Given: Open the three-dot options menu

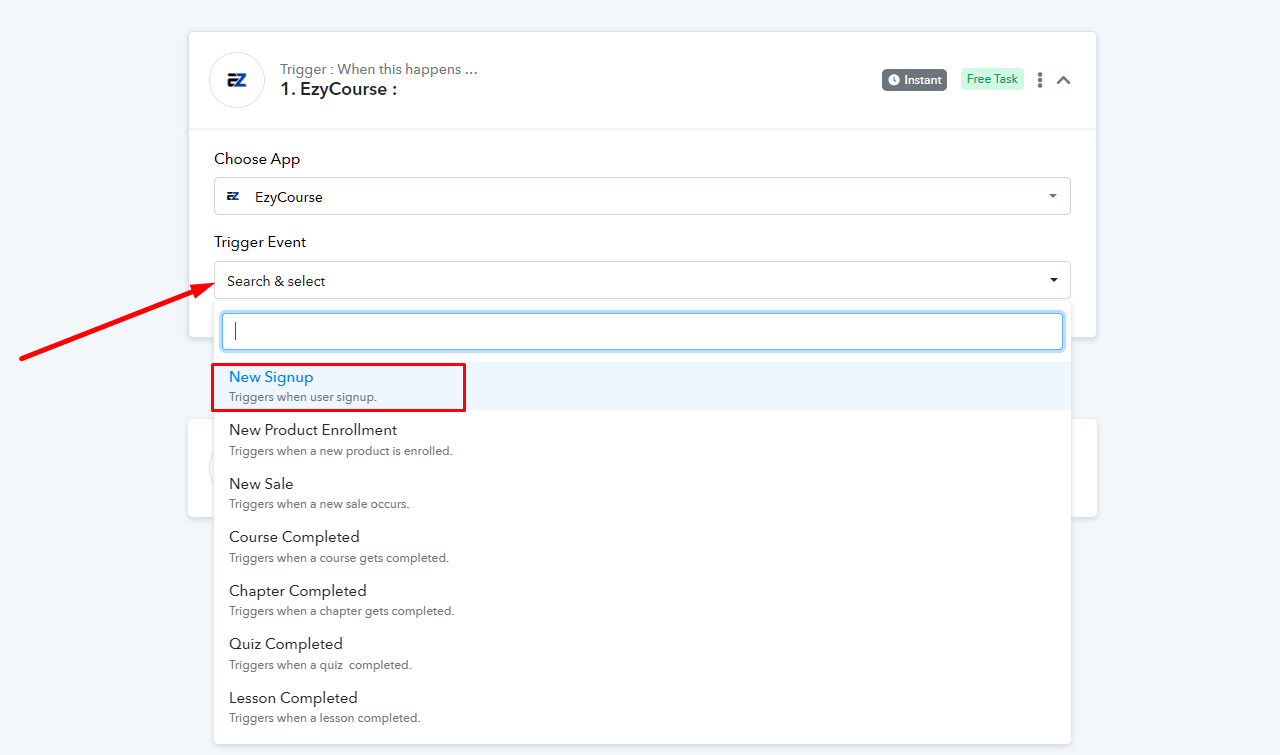Looking at the screenshot, I should (x=1040, y=80).
